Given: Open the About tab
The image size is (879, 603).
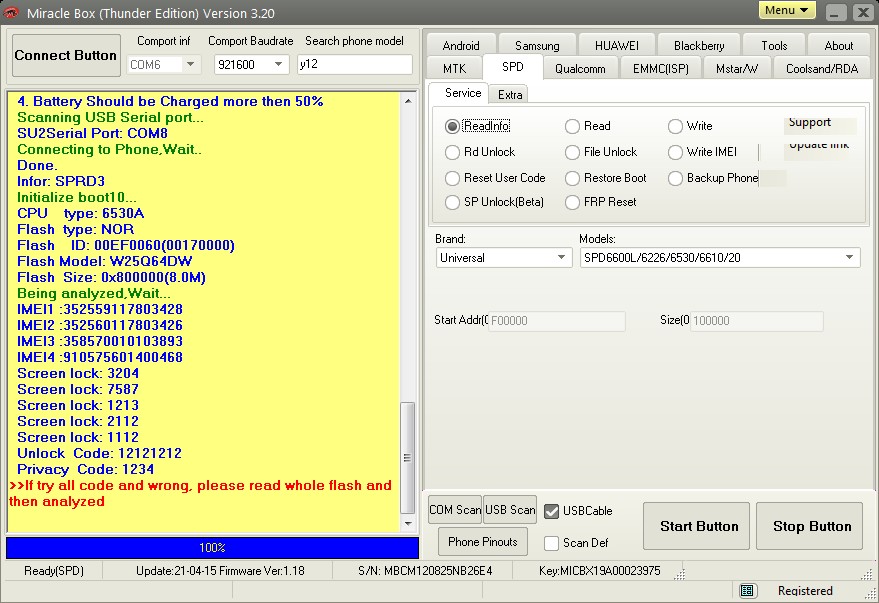Looking at the screenshot, I should pos(839,45).
